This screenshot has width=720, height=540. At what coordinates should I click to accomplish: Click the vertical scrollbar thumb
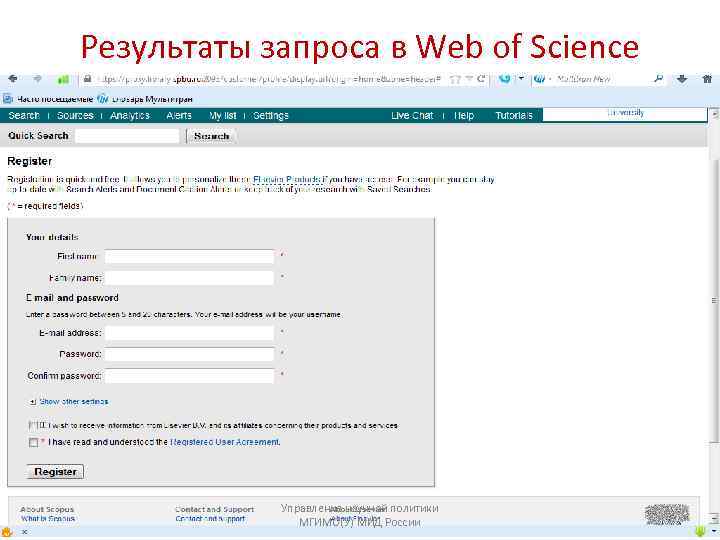click(x=714, y=301)
